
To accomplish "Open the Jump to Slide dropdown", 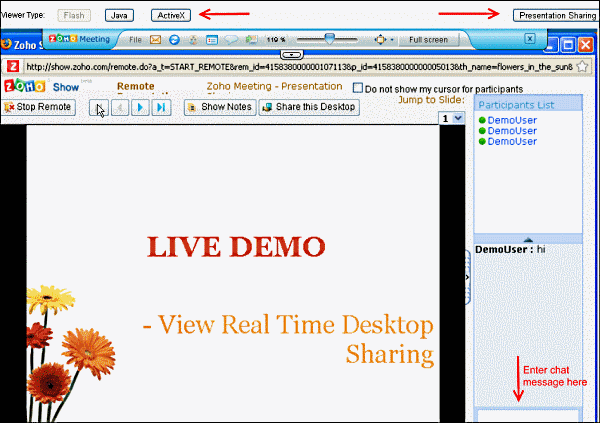I will pyautogui.click(x=458, y=118).
